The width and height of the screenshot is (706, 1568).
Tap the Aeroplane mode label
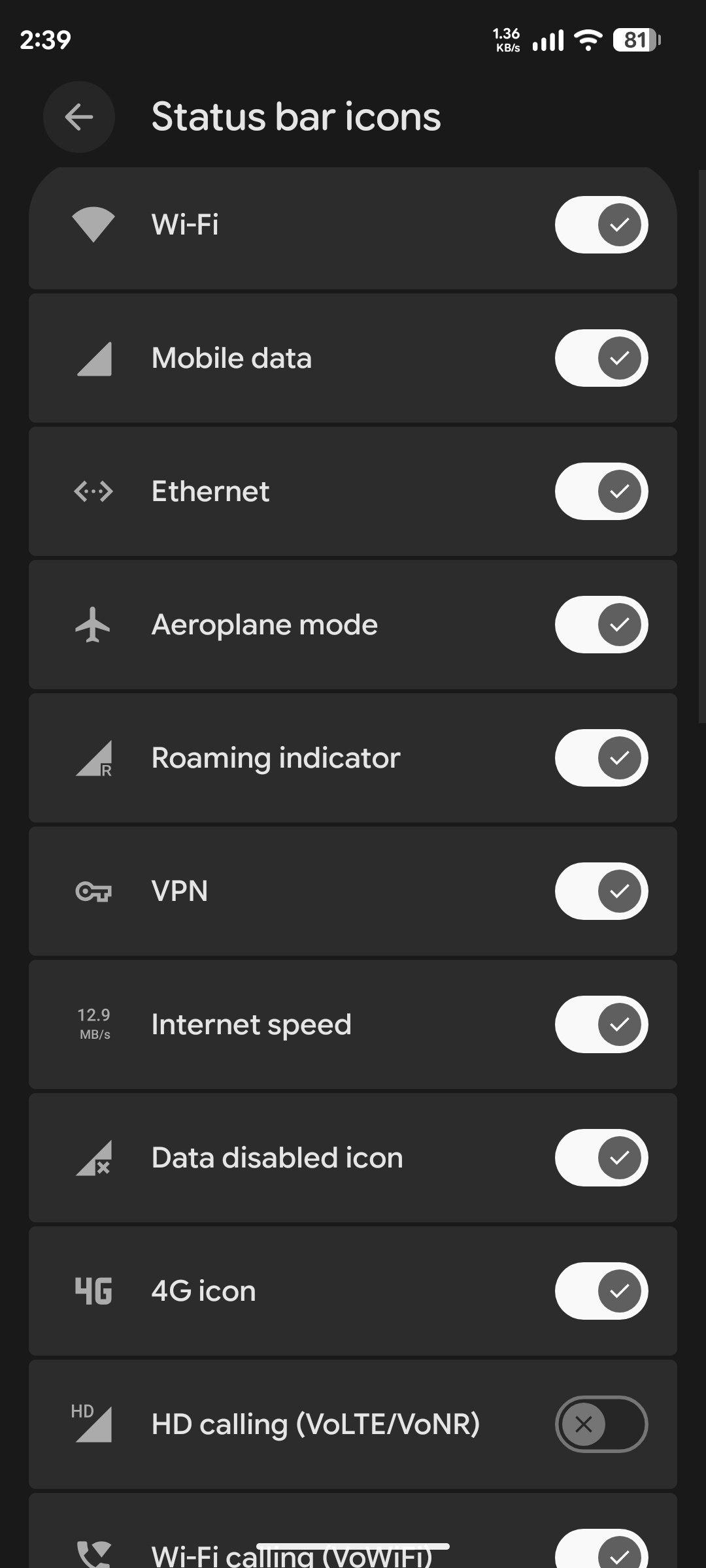pos(265,625)
